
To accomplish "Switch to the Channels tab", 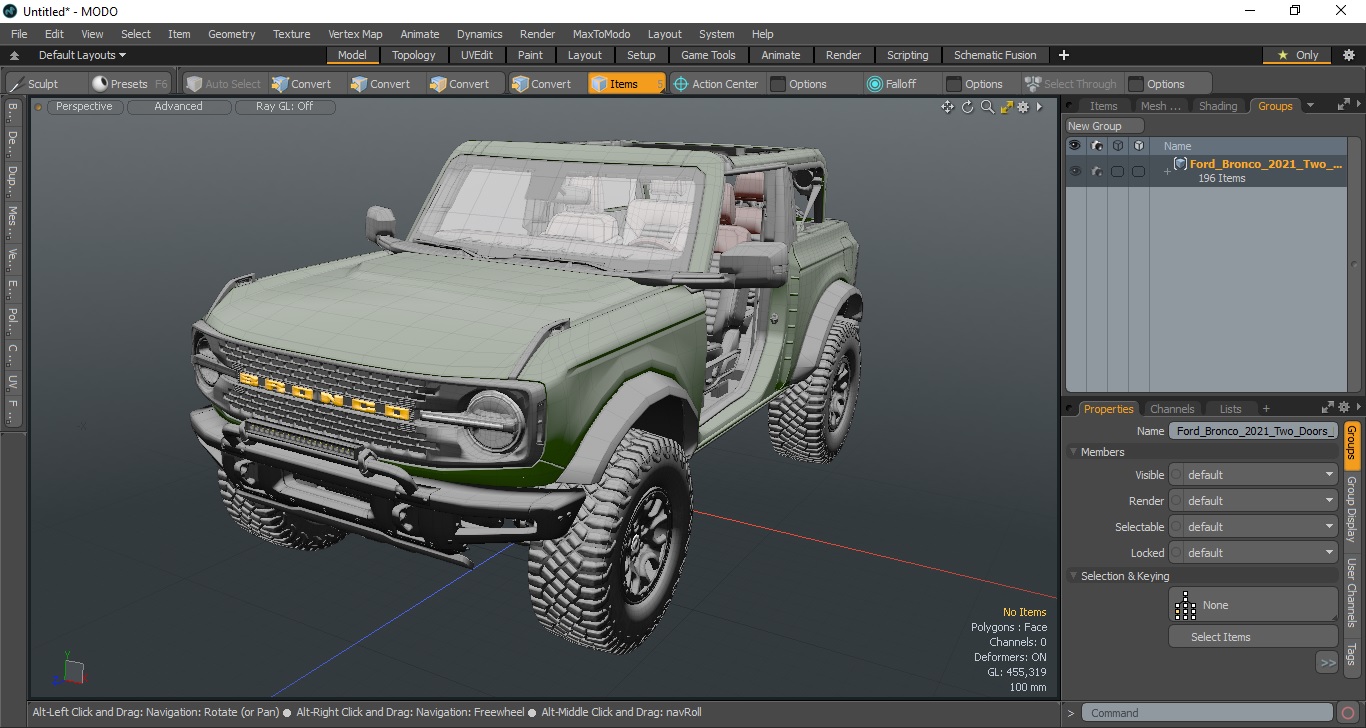I will tap(1172, 409).
